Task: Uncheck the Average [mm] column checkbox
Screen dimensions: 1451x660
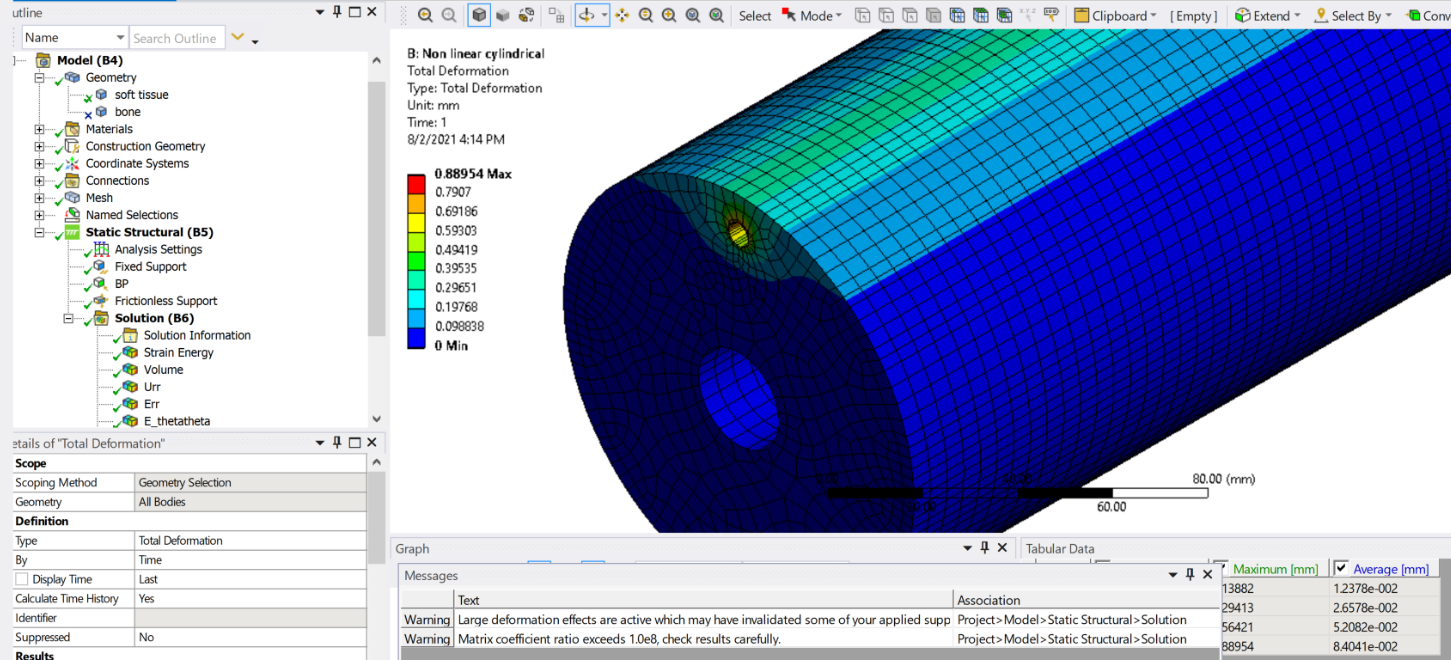Action: tap(1341, 568)
